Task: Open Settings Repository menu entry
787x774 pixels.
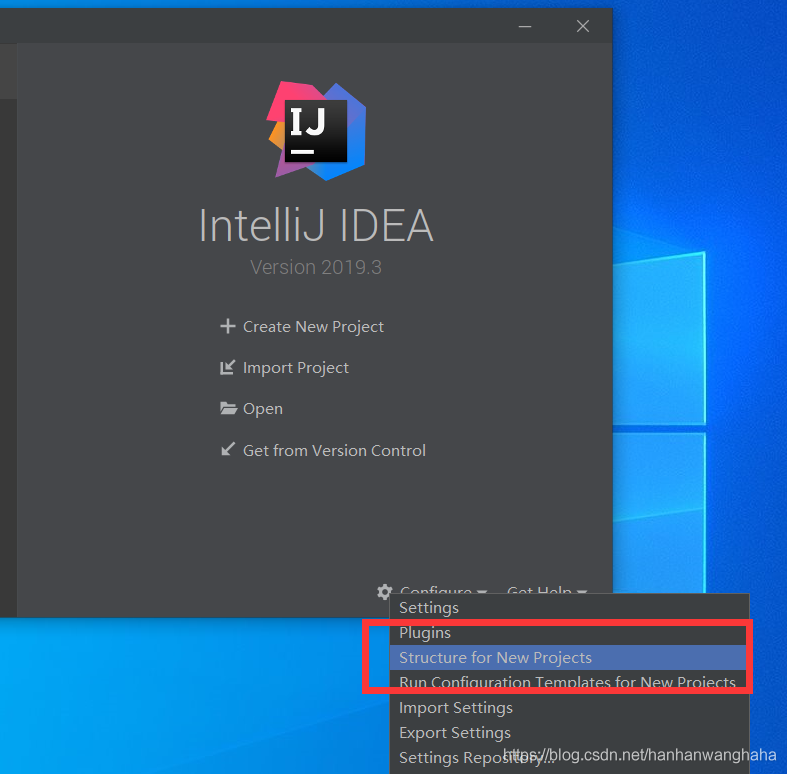Action: (569, 757)
